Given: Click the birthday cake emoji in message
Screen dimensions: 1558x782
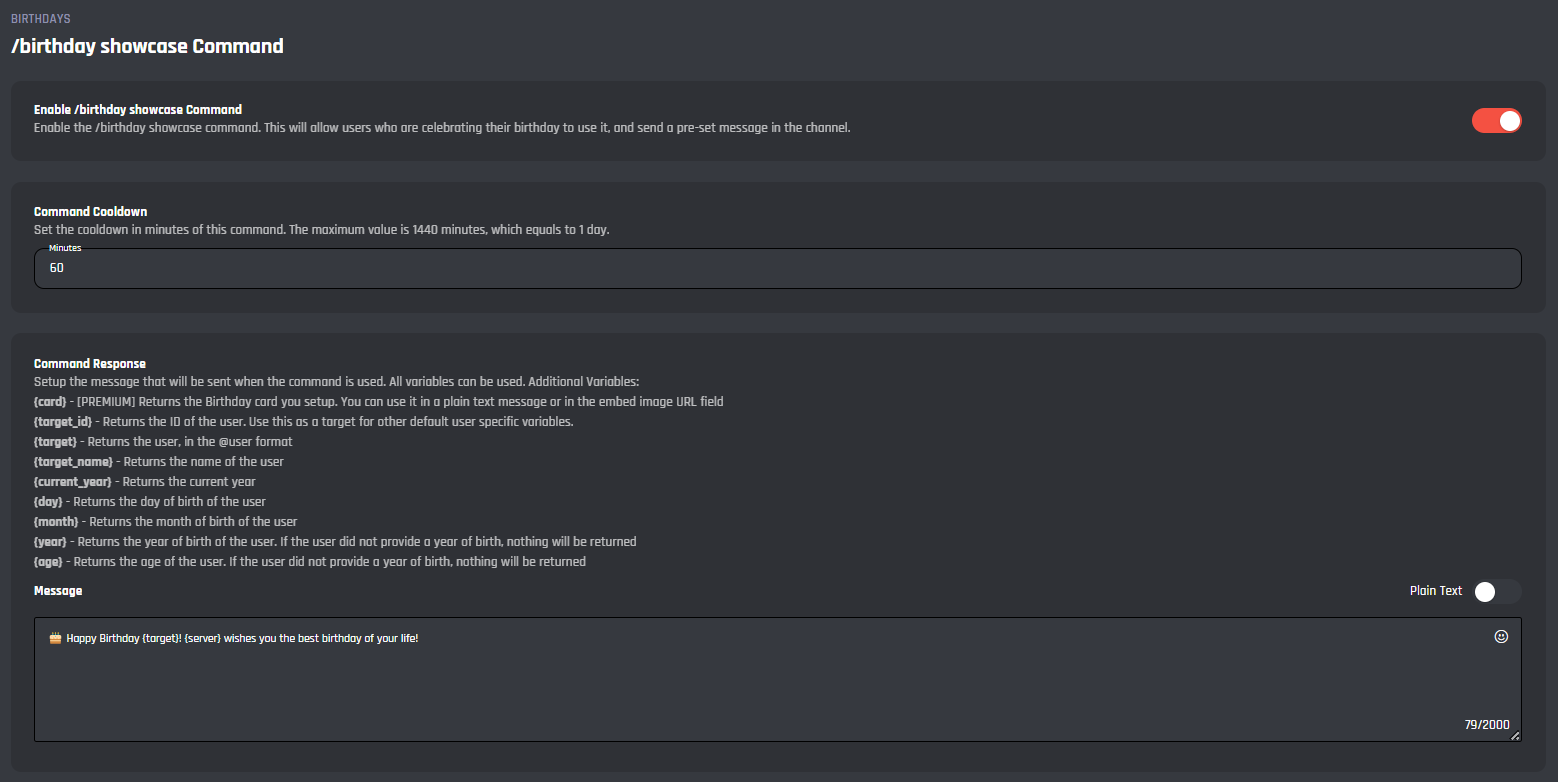Looking at the screenshot, I should pos(55,638).
